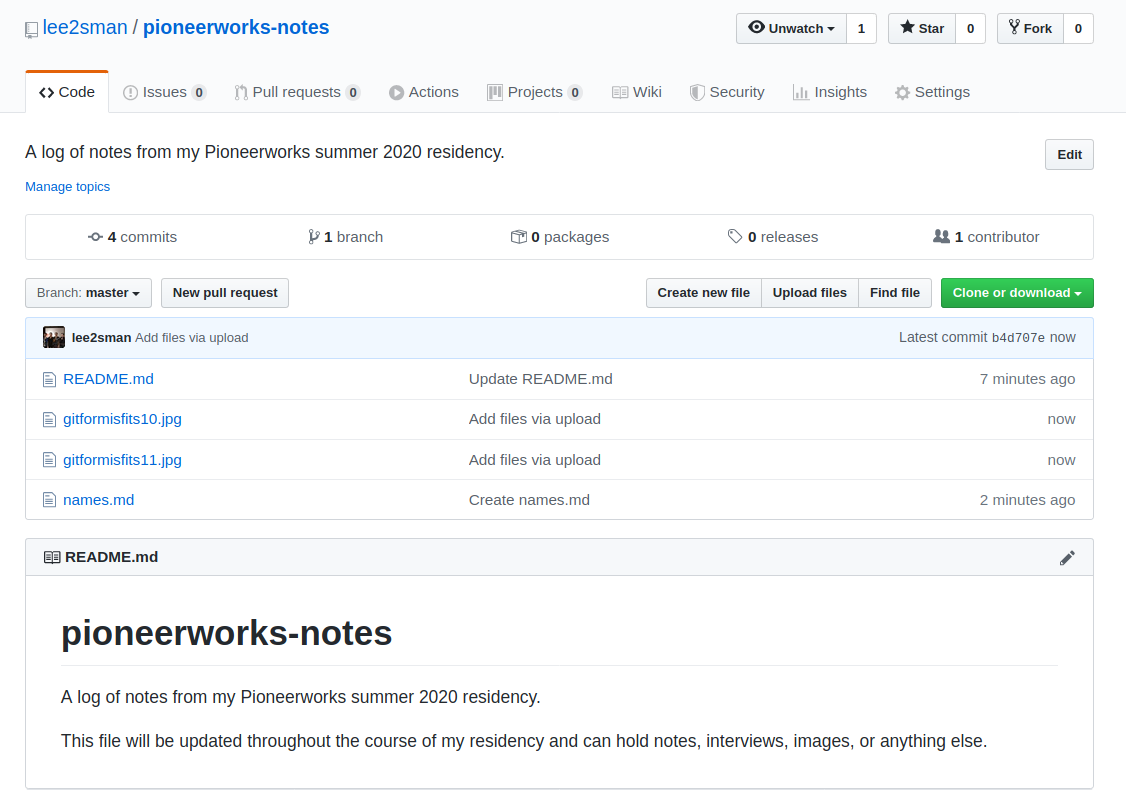1126x812 pixels.
Task: Open the pioneerworks-notes repository link
Action: click(x=236, y=27)
